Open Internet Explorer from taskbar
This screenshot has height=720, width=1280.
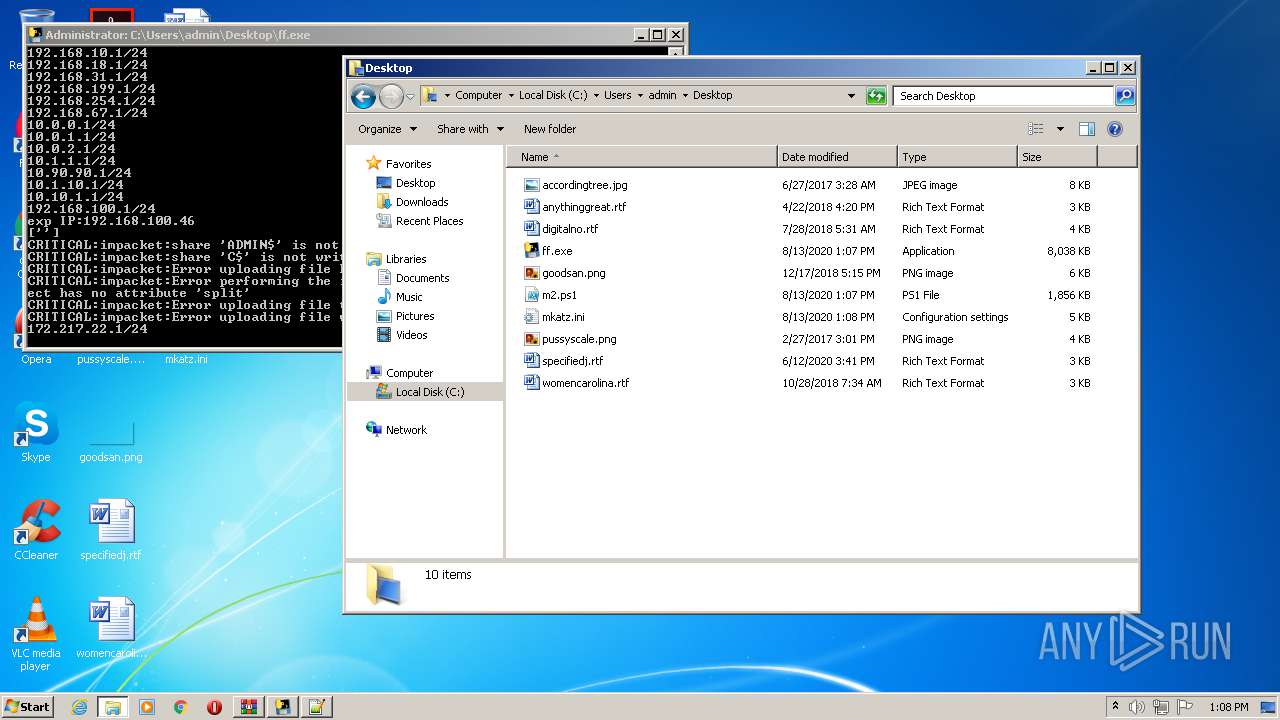[x=79, y=707]
